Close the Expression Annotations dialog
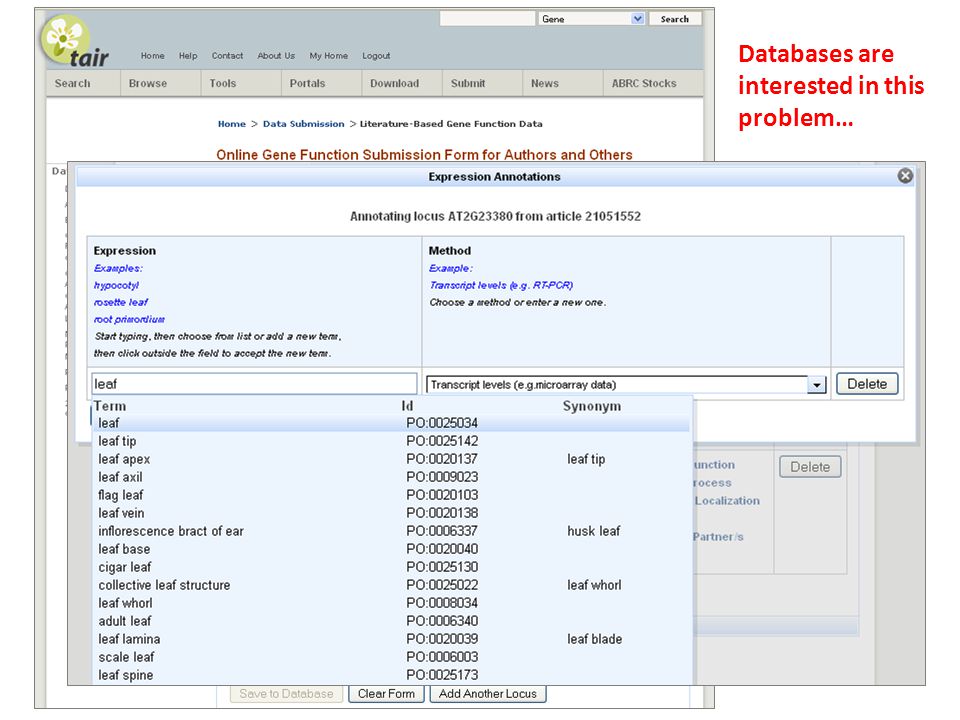Screen dimensions: 960x720 pos(905,176)
